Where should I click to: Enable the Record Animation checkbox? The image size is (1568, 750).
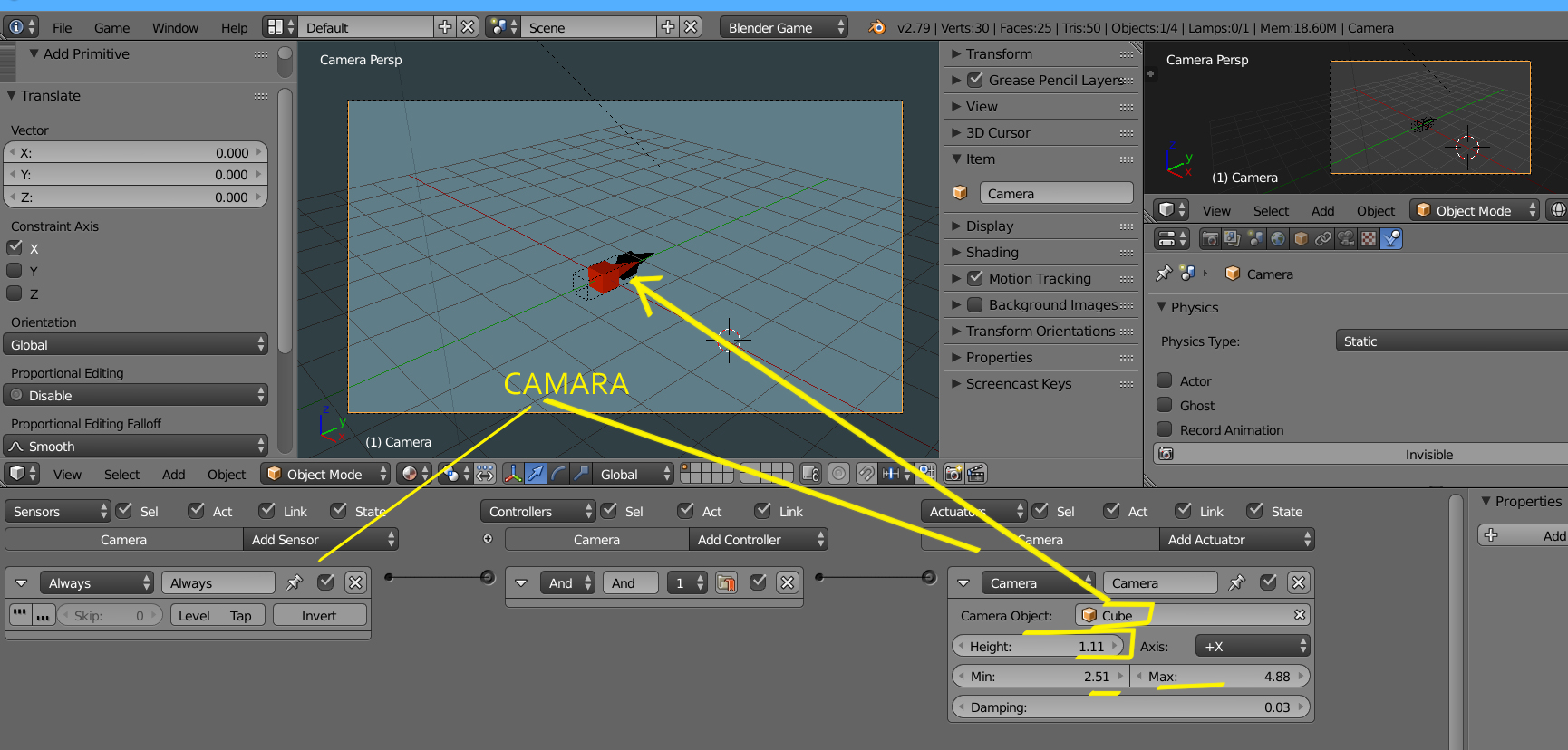[x=1165, y=430]
